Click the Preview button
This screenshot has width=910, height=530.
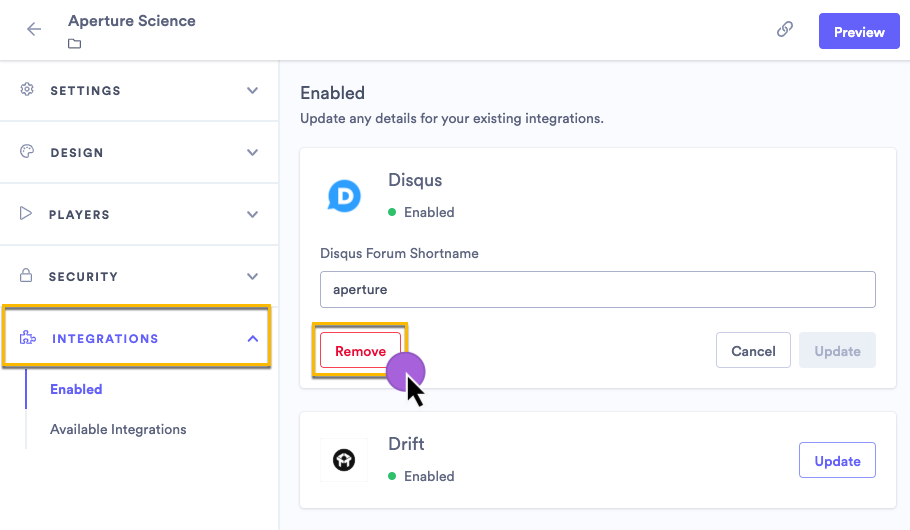pos(859,31)
